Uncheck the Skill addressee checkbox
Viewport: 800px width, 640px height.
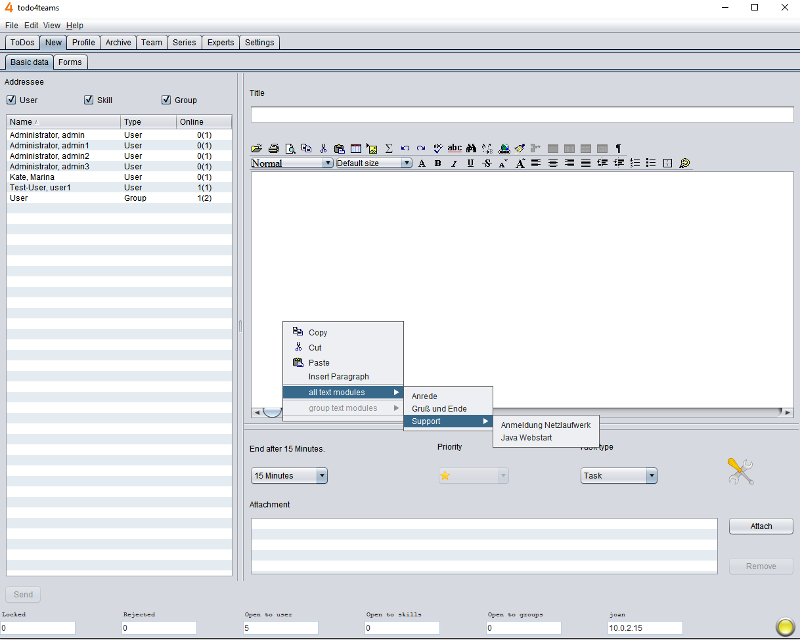[89, 100]
